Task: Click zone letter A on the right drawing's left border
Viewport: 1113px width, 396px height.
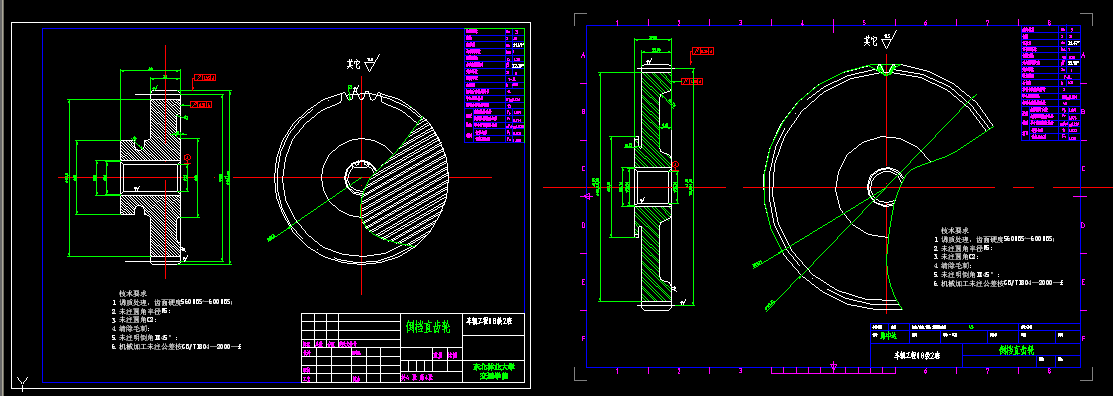Action: tap(583, 55)
